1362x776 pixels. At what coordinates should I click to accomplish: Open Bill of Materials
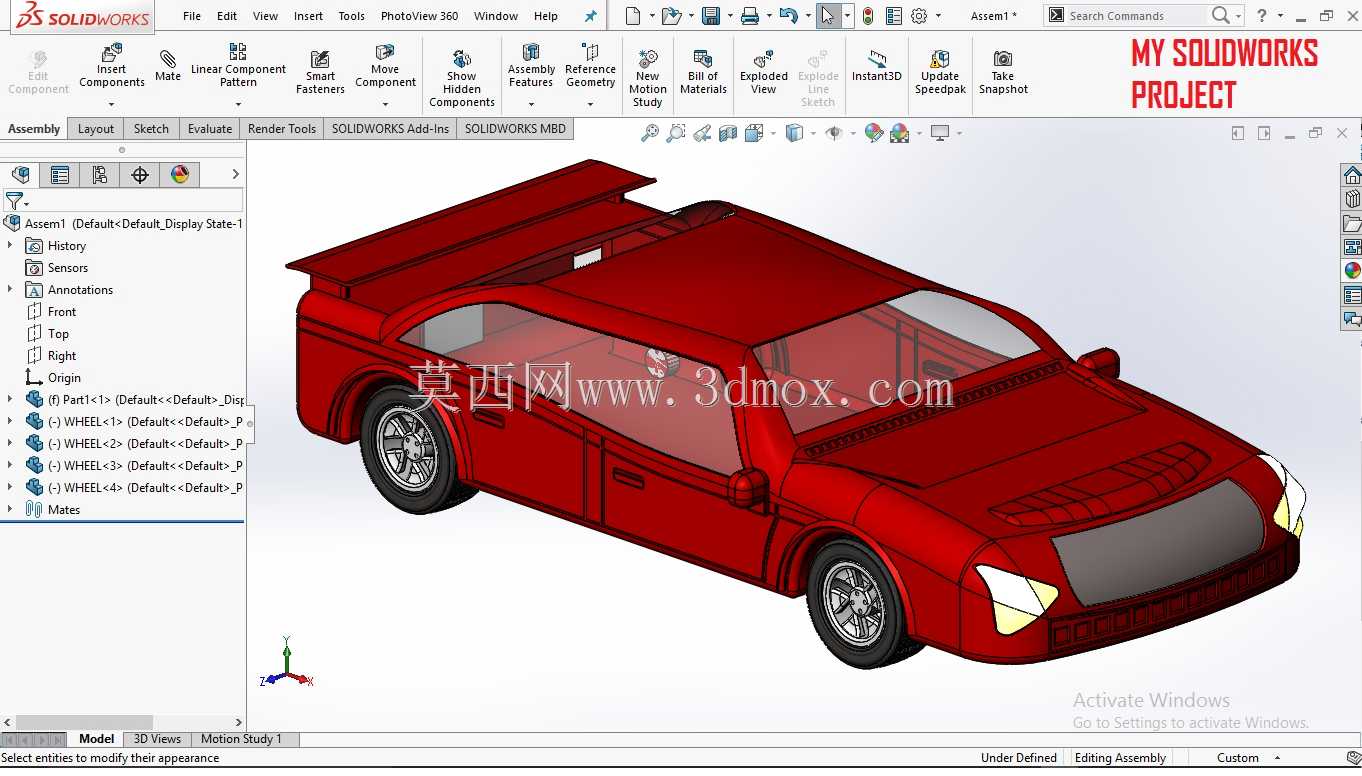tap(703, 72)
